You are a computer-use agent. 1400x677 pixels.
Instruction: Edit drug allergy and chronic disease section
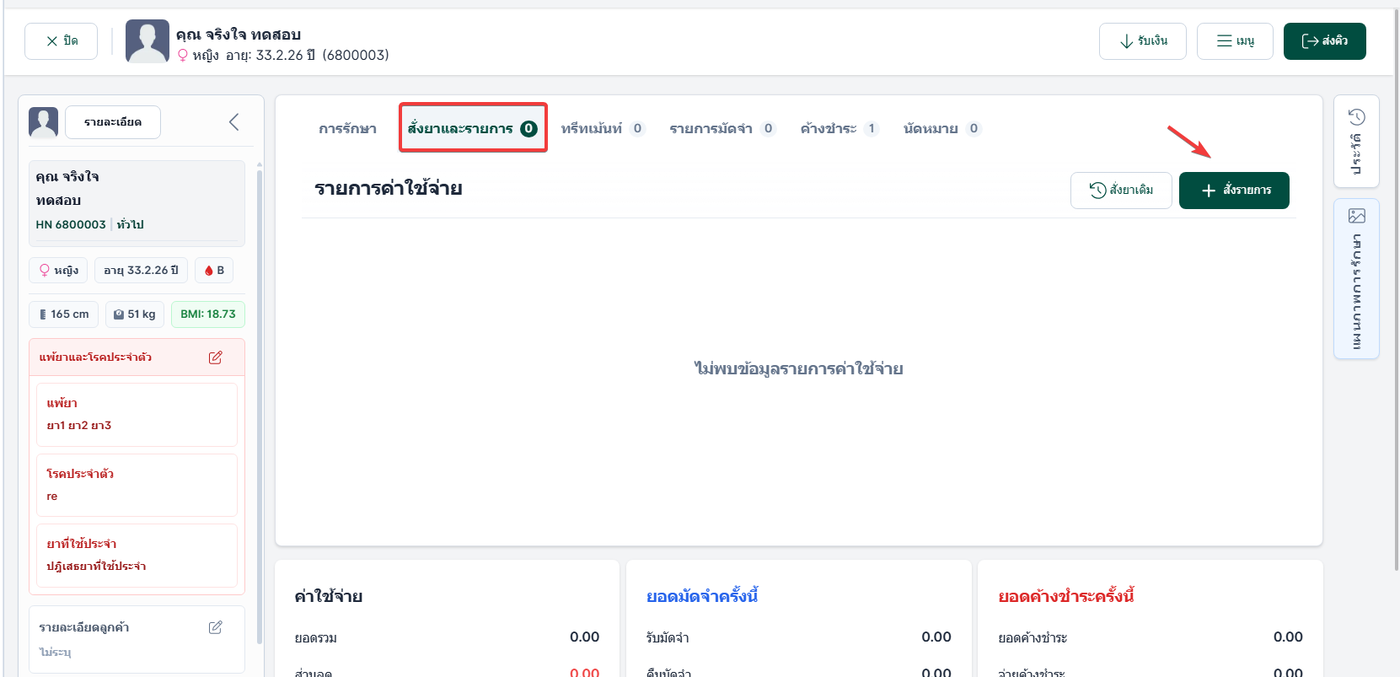click(x=215, y=357)
